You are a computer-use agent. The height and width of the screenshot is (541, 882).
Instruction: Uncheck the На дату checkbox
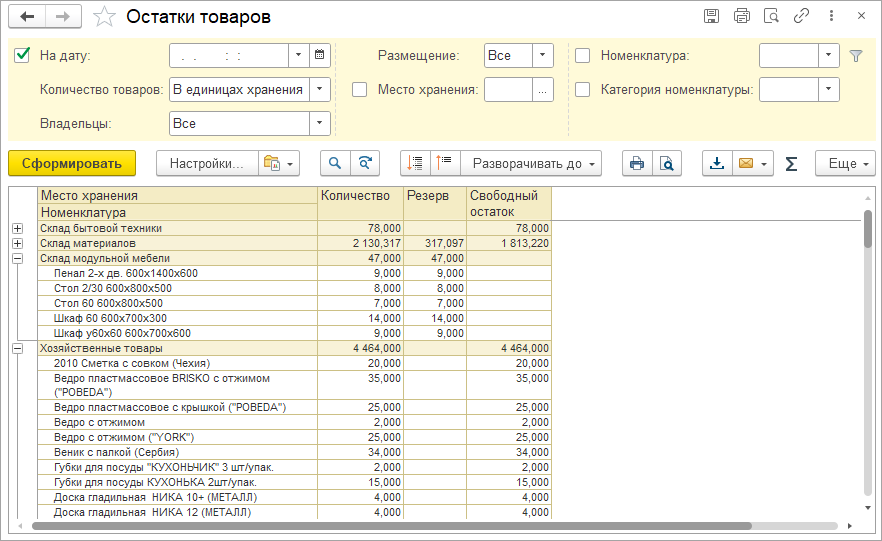[23, 56]
